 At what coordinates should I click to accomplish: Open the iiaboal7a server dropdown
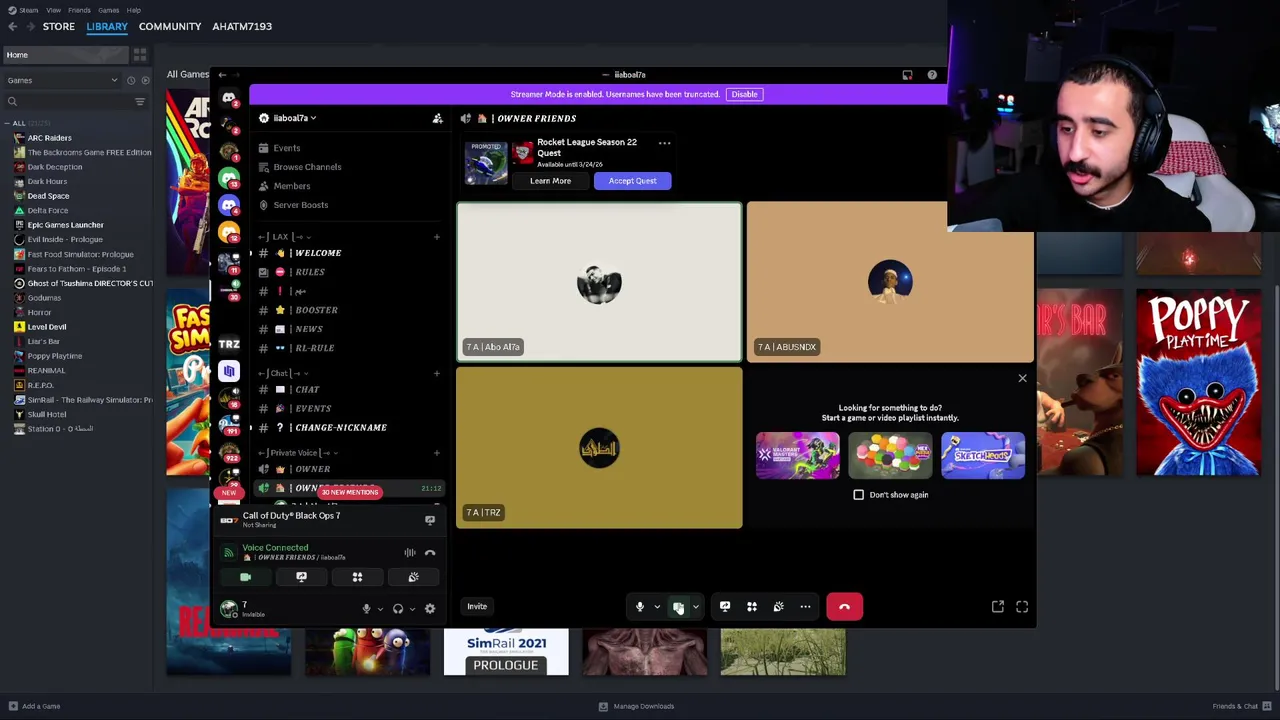point(288,118)
